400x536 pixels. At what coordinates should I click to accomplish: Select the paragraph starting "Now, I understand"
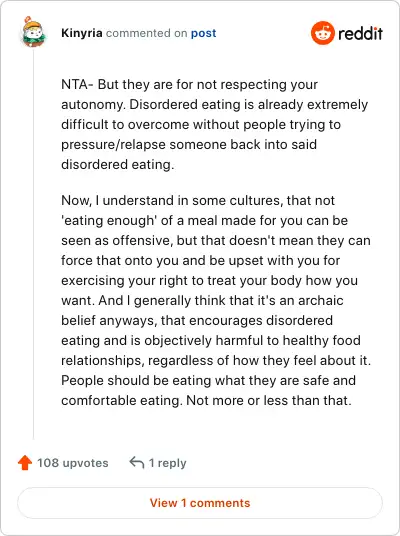coord(216,300)
